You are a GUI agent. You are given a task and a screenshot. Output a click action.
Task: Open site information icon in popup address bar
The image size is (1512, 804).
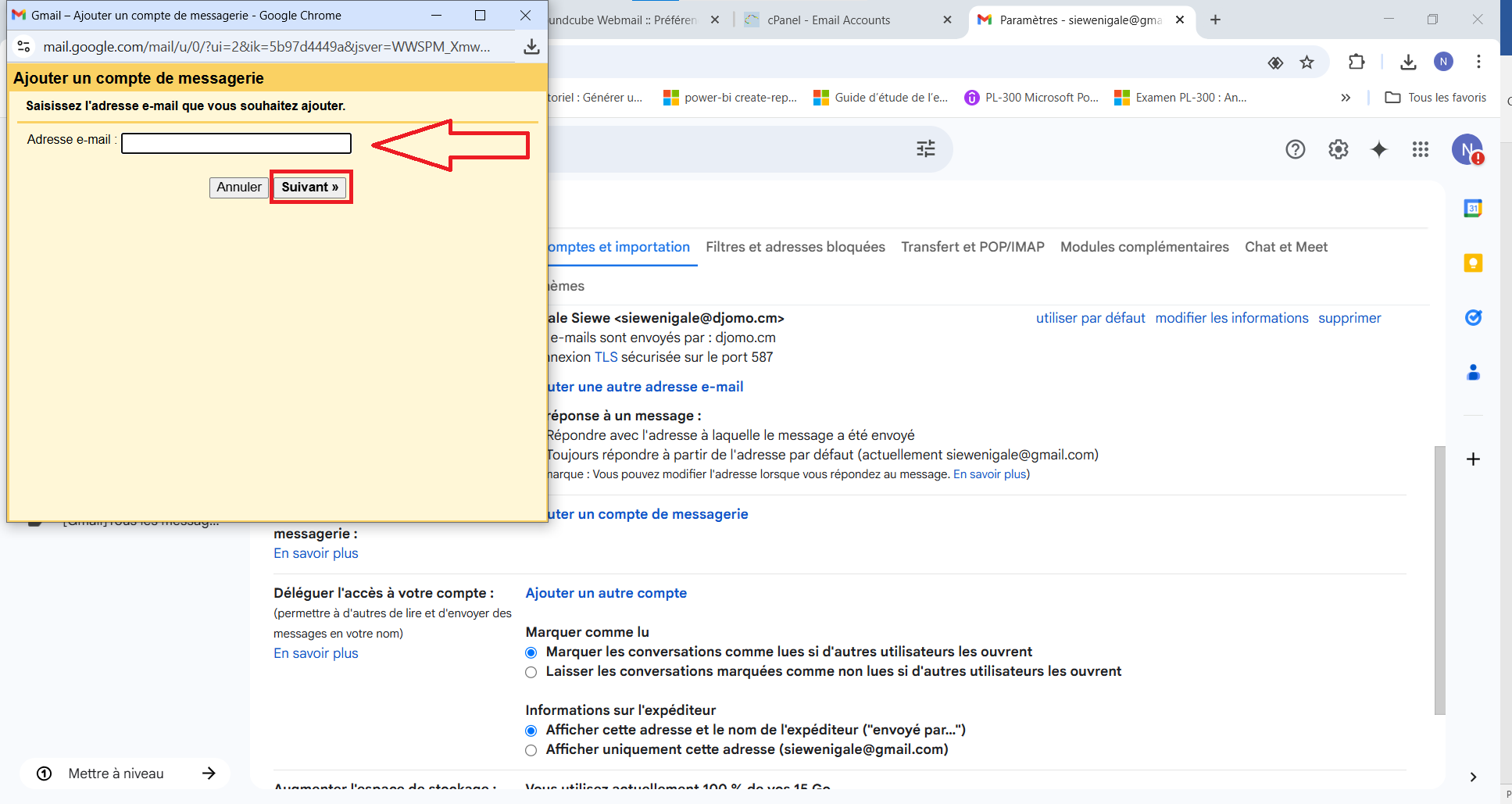click(x=24, y=47)
